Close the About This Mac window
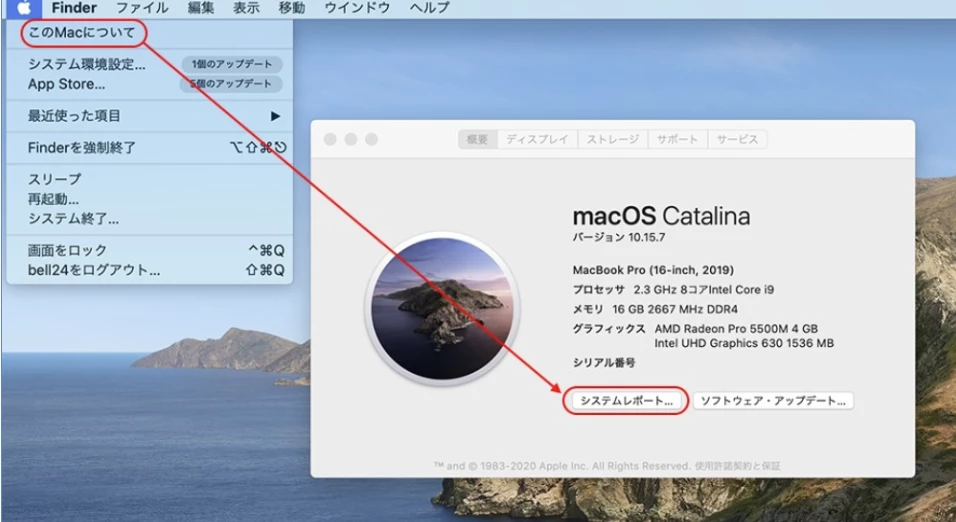The width and height of the screenshot is (956, 522). coord(330,139)
